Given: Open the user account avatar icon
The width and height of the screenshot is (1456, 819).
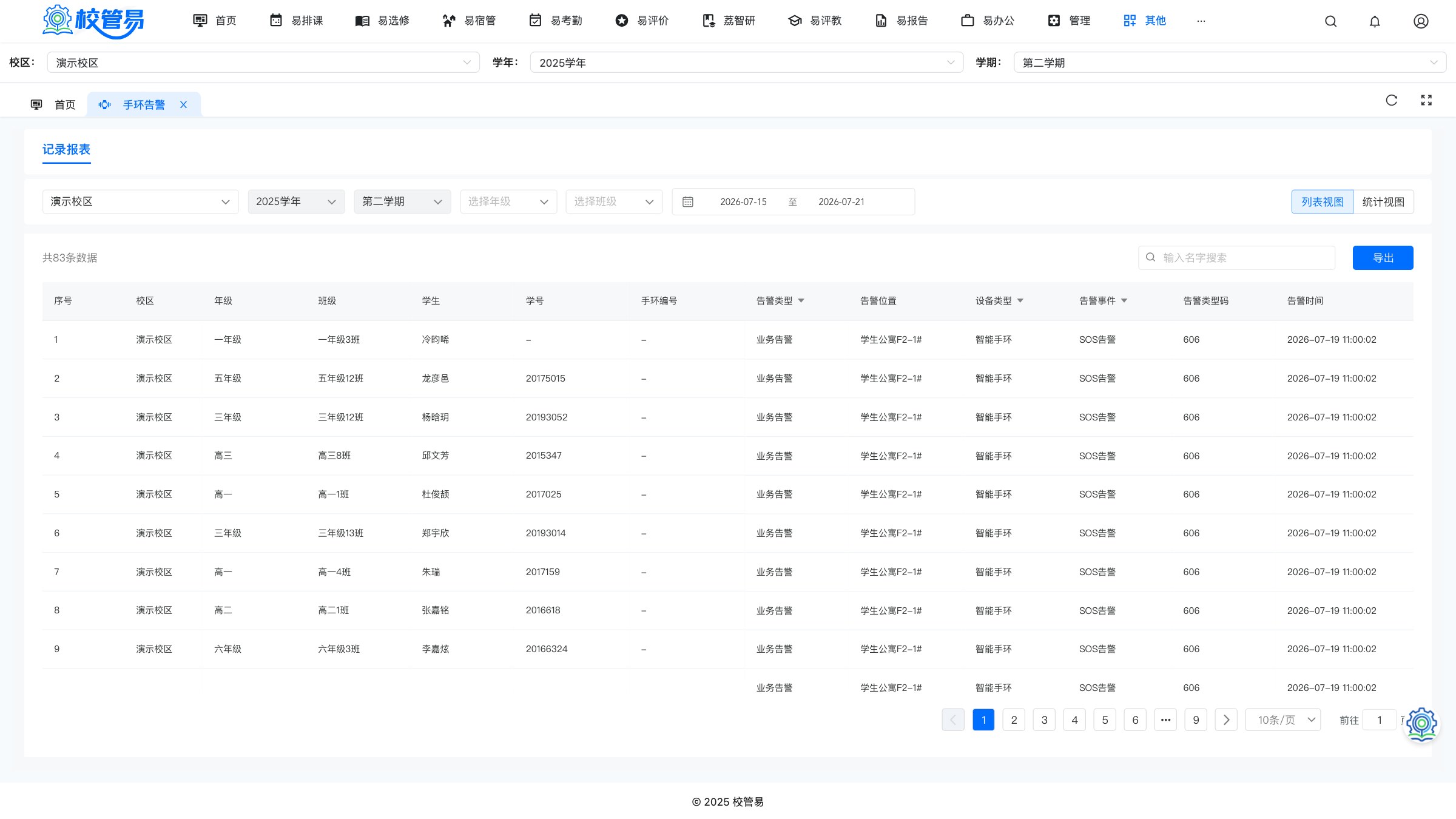Looking at the screenshot, I should click(1421, 21).
